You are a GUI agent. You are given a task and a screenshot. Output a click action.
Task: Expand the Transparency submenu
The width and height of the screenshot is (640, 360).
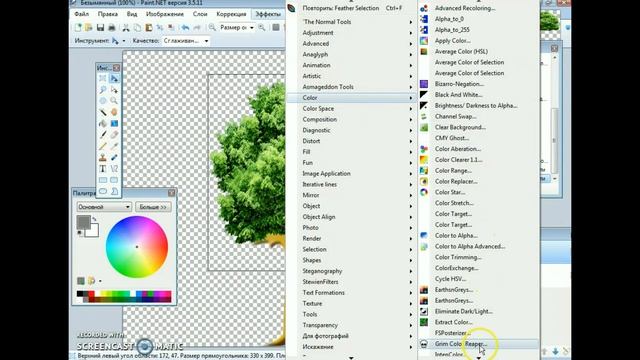click(x=351, y=325)
